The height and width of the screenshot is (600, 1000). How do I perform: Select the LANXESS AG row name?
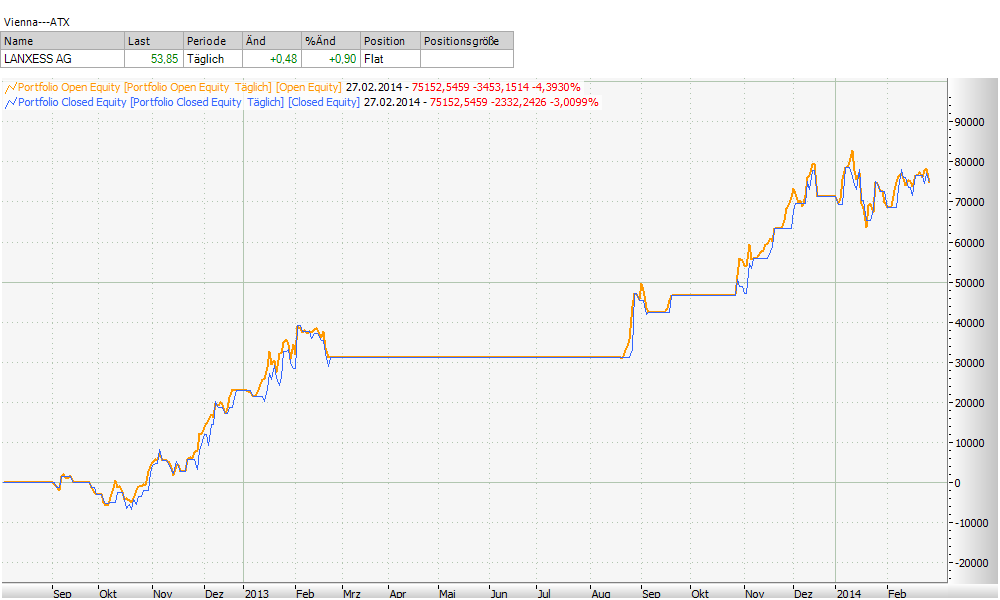tap(38, 59)
